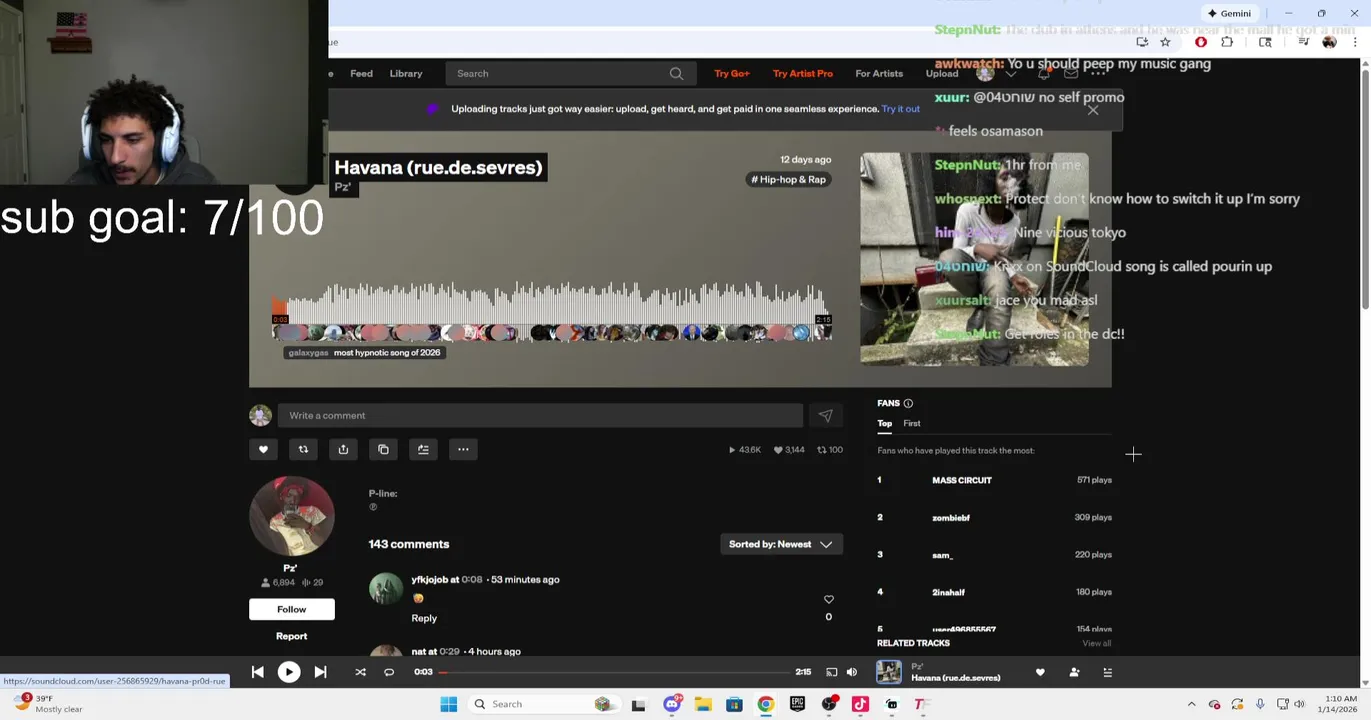Skip to the next track
Image resolution: width=1371 pixels, height=720 pixels.
coord(320,672)
